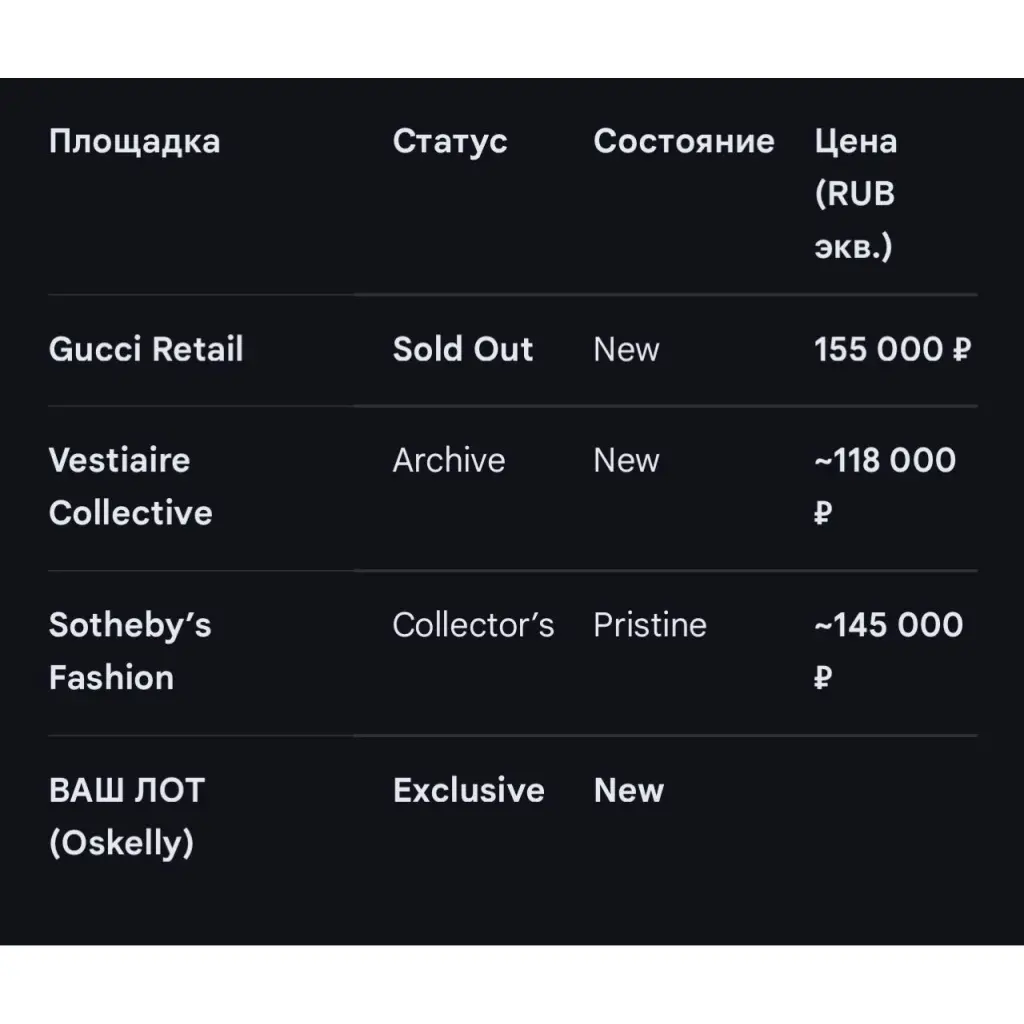This screenshot has height=1024, width=1024.
Task: Click the 155 000 ₽ price
Action: (x=892, y=349)
